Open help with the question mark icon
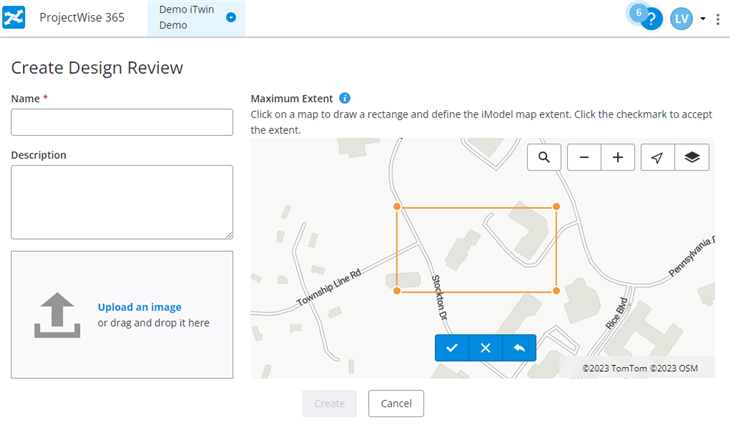Image resolution: width=730 pixels, height=427 pixels. point(651,19)
